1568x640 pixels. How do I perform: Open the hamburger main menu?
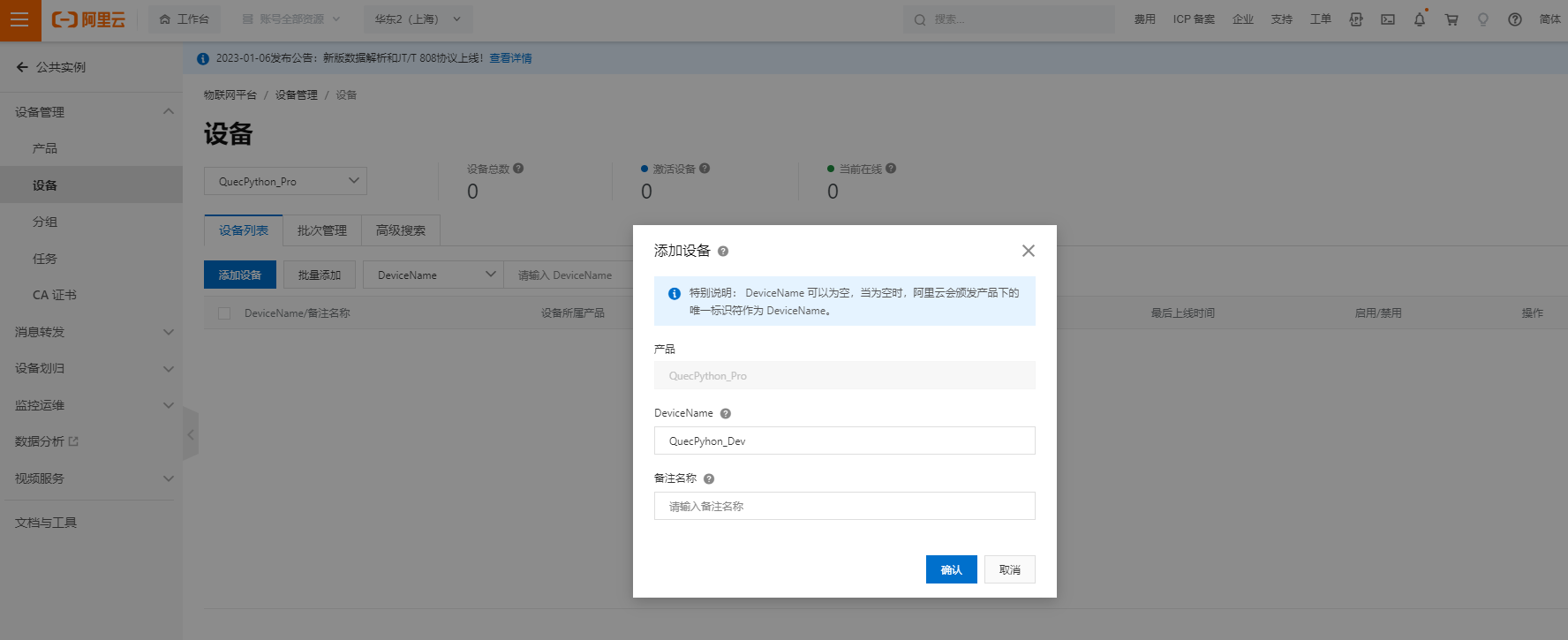(x=20, y=19)
